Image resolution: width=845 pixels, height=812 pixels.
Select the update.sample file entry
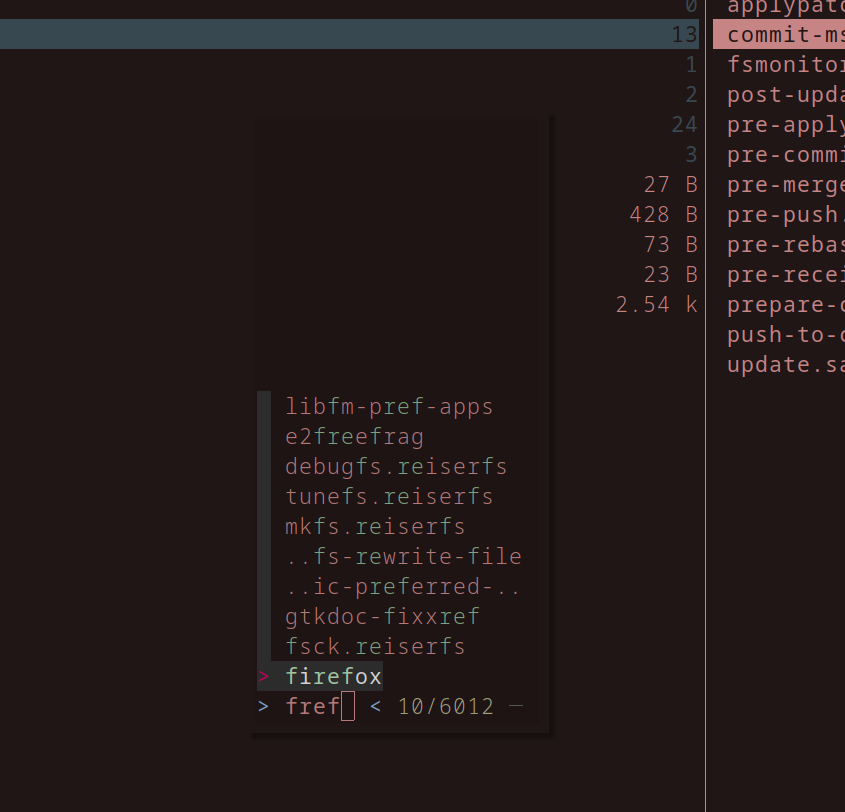pos(785,364)
